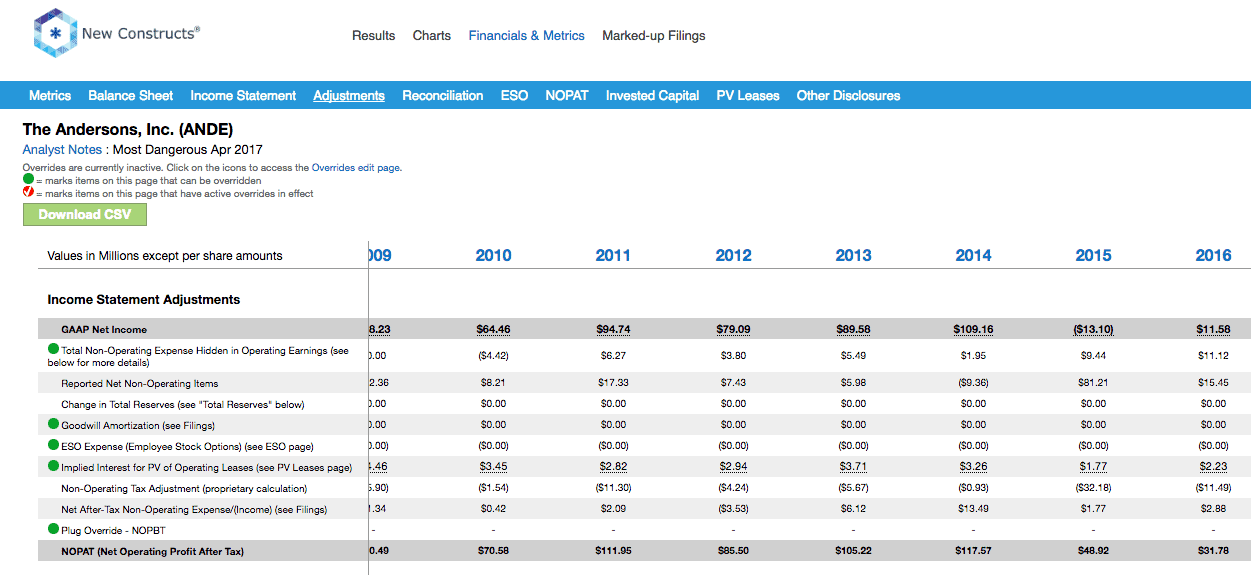Open override for Total Non-Operating Expense row

[54, 350]
